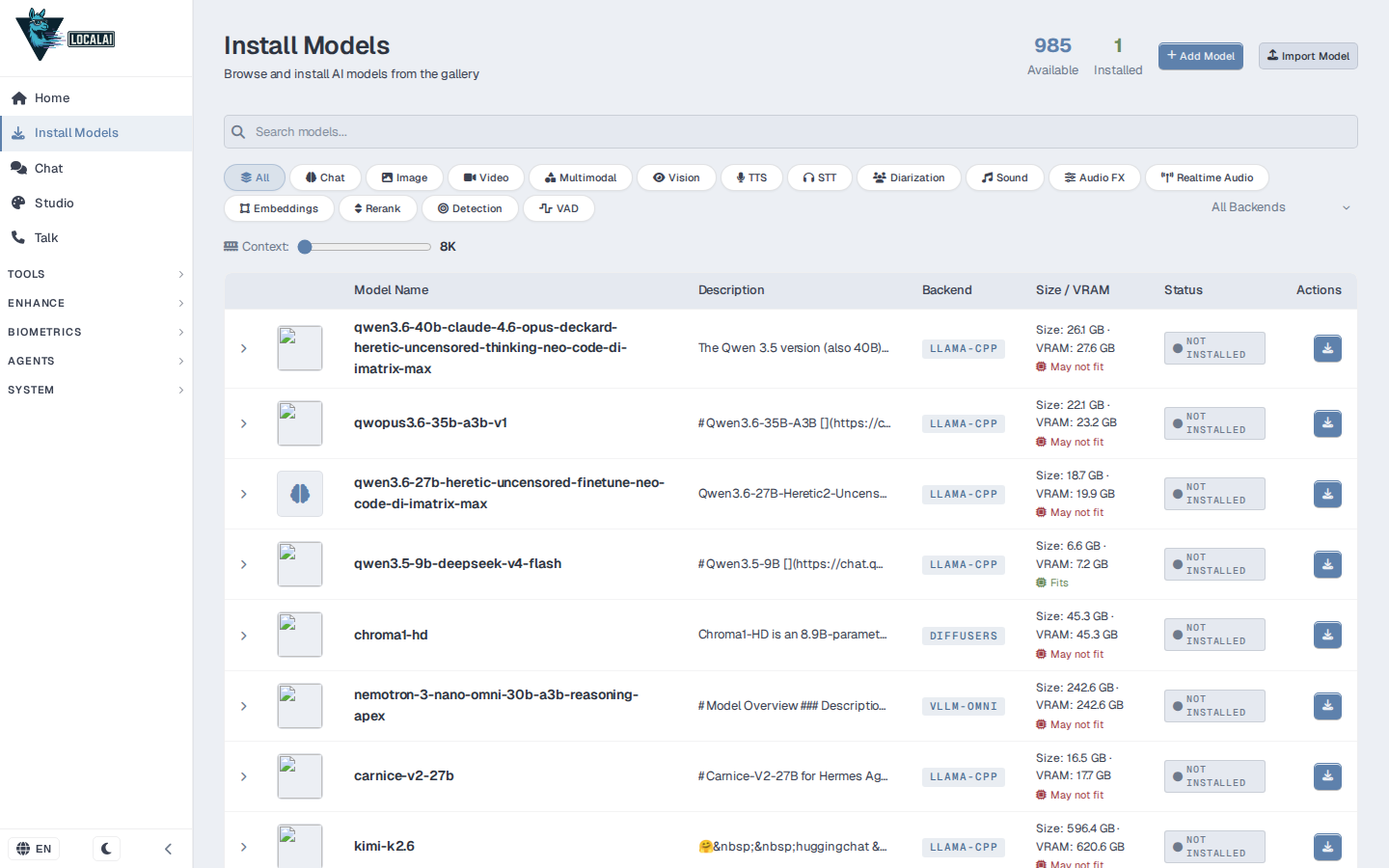Install the qwopus3.6-35b-a3b-v1 model via download icon
1389x868 pixels.
(1327, 423)
